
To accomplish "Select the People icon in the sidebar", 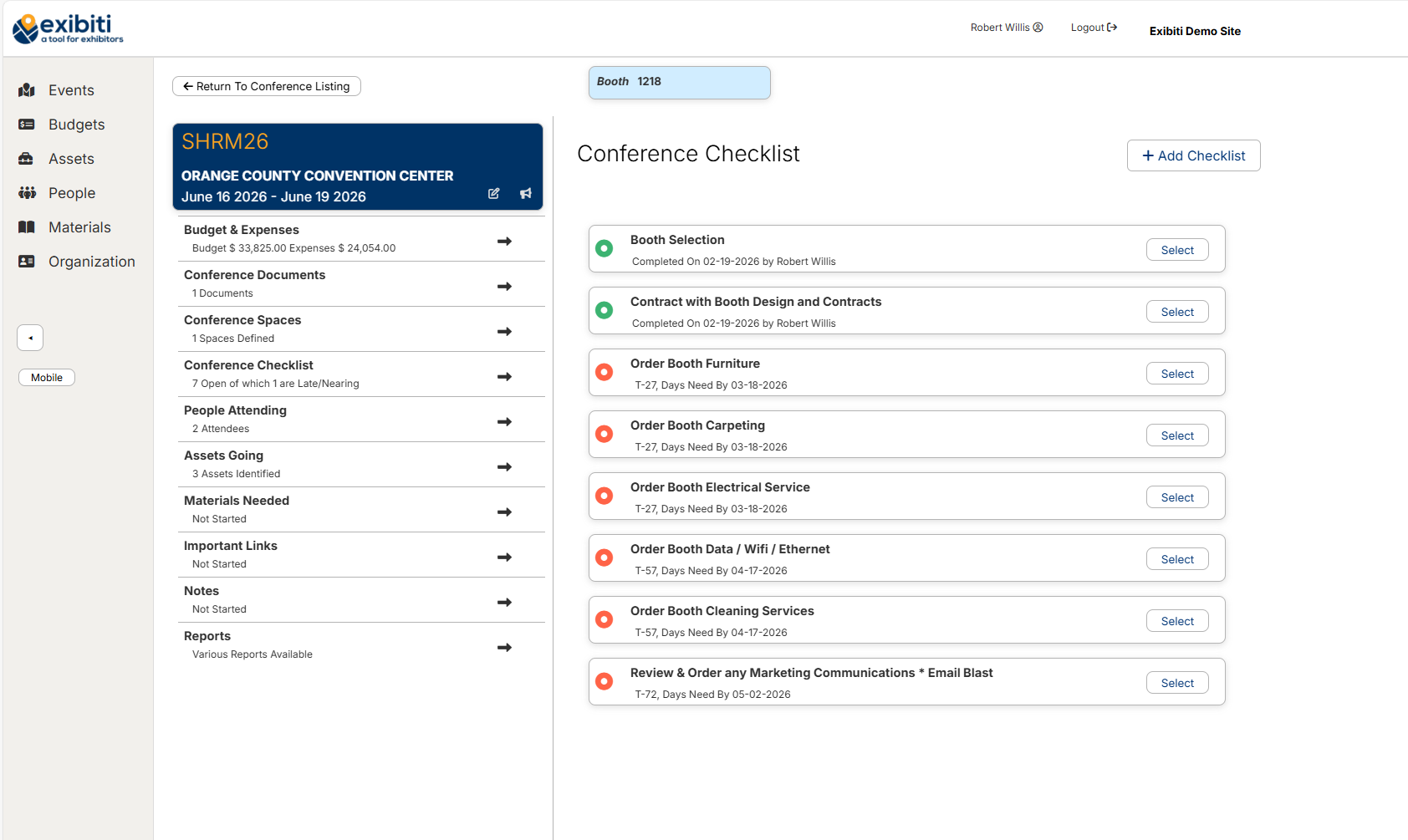I will (28, 193).
